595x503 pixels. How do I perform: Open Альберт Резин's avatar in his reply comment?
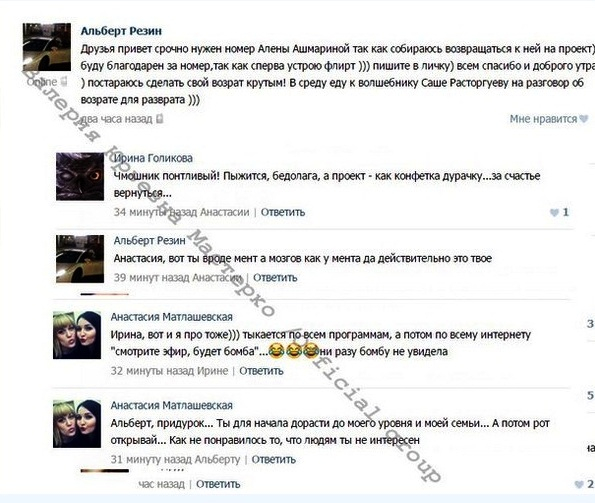click(x=80, y=259)
